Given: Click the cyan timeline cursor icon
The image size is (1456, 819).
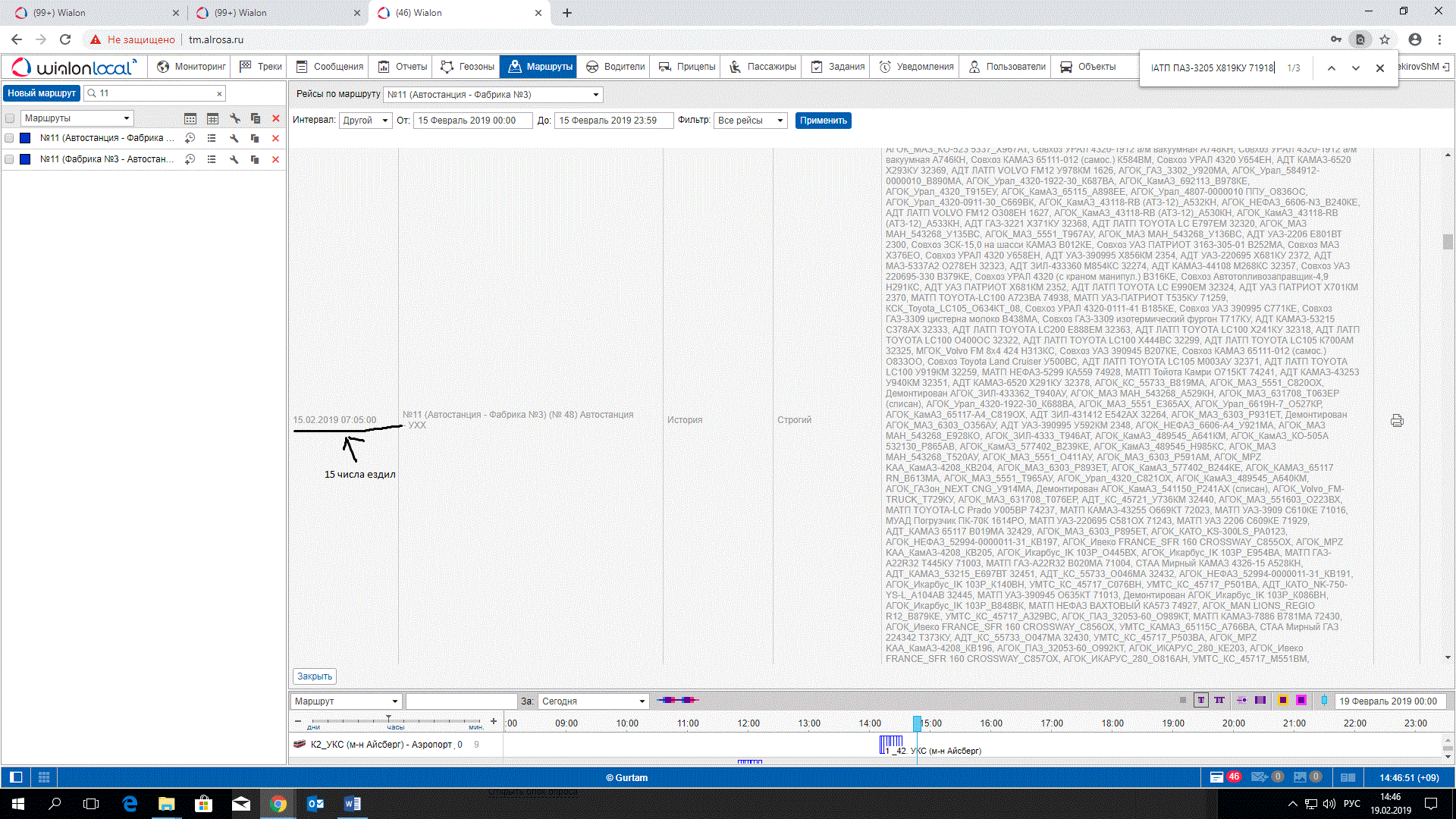Looking at the screenshot, I should pos(1324,701).
